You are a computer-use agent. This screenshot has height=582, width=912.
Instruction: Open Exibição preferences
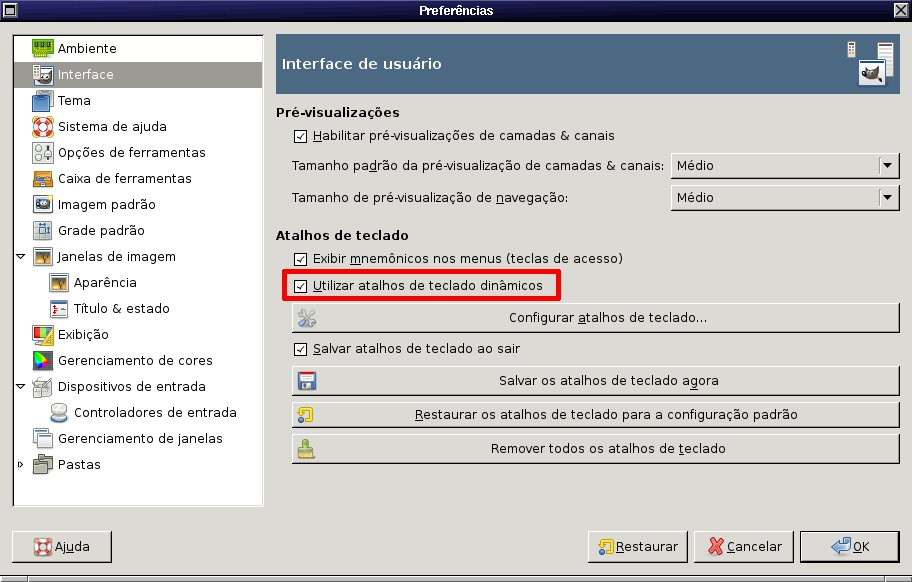138,334
